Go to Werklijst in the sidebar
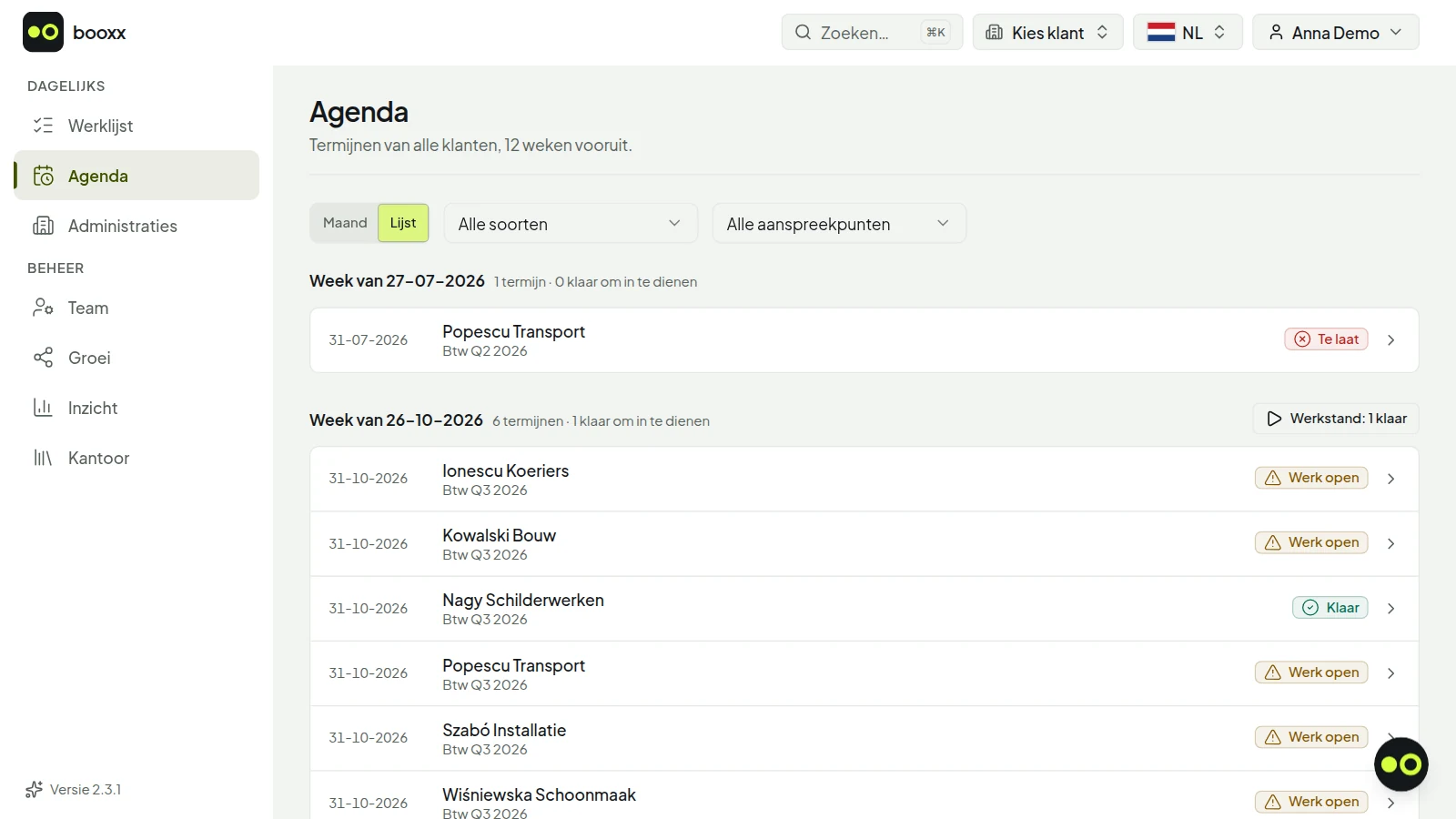Viewport: 1456px width, 819px height. [x=136, y=126]
